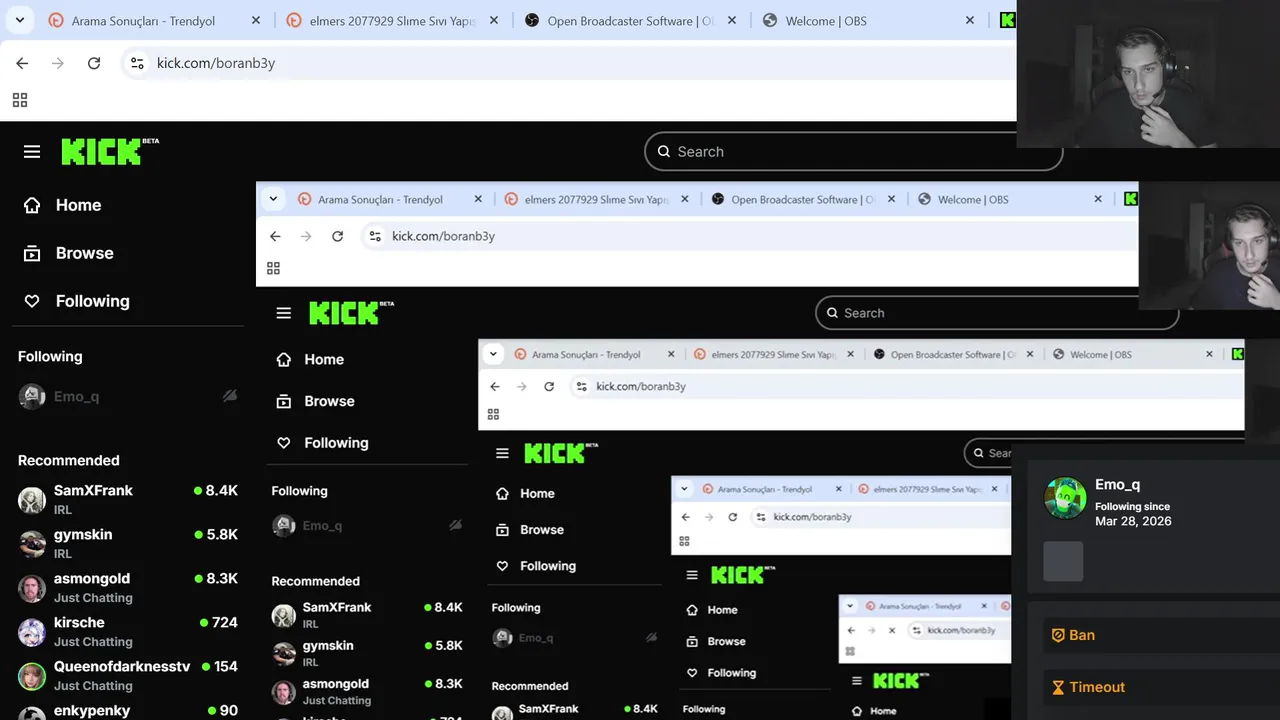
Task: Close the outermost elmers 2077929 Slime tab
Action: pos(494,20)
